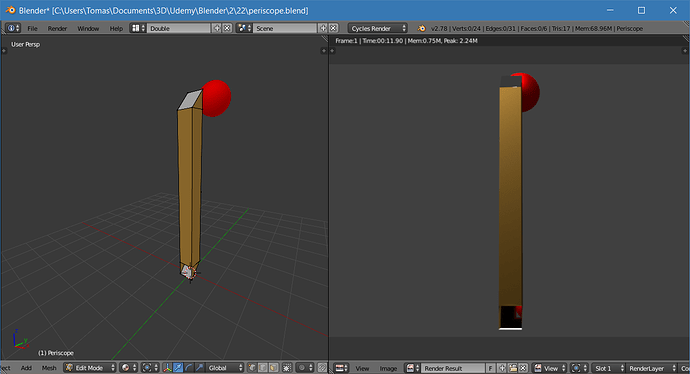Image resolution: width=690 pixels, height=374 pixels.
Task: Click the Render Result image name field
Action: coord(453,368)
